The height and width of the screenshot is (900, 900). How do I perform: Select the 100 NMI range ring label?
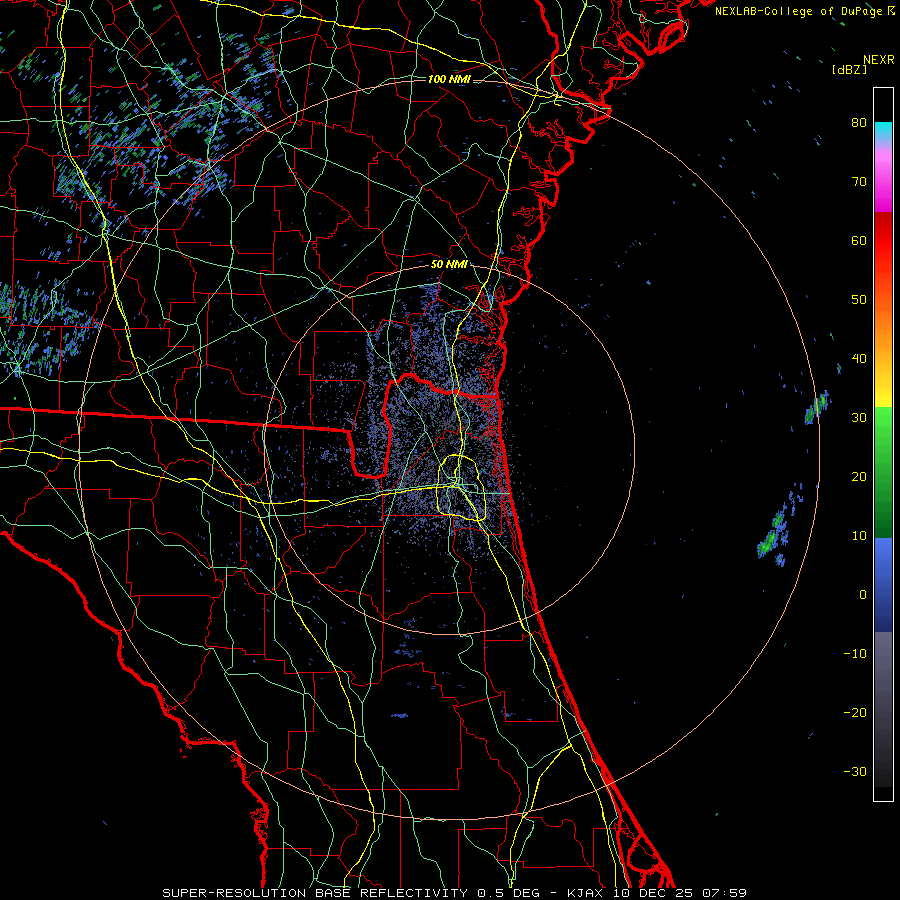449,79
